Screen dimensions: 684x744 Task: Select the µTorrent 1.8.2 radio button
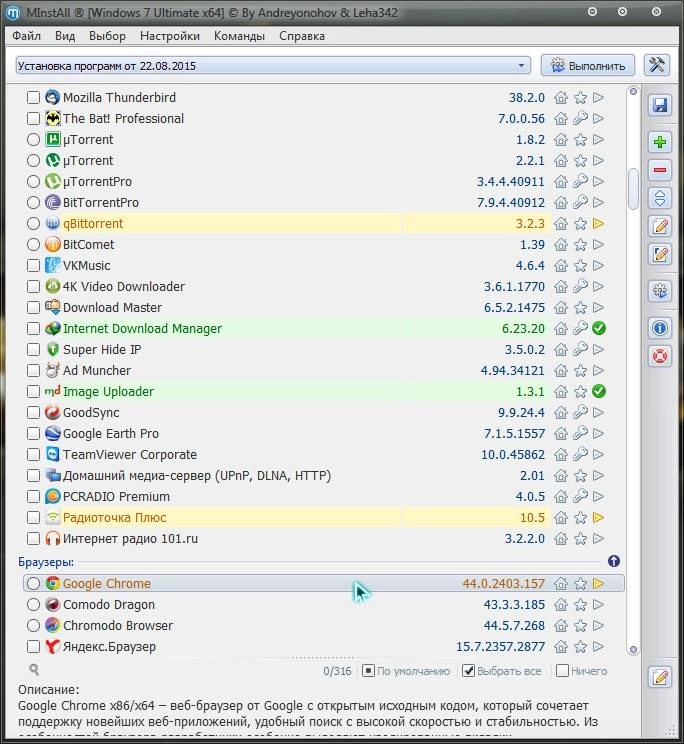coord(33,140)
